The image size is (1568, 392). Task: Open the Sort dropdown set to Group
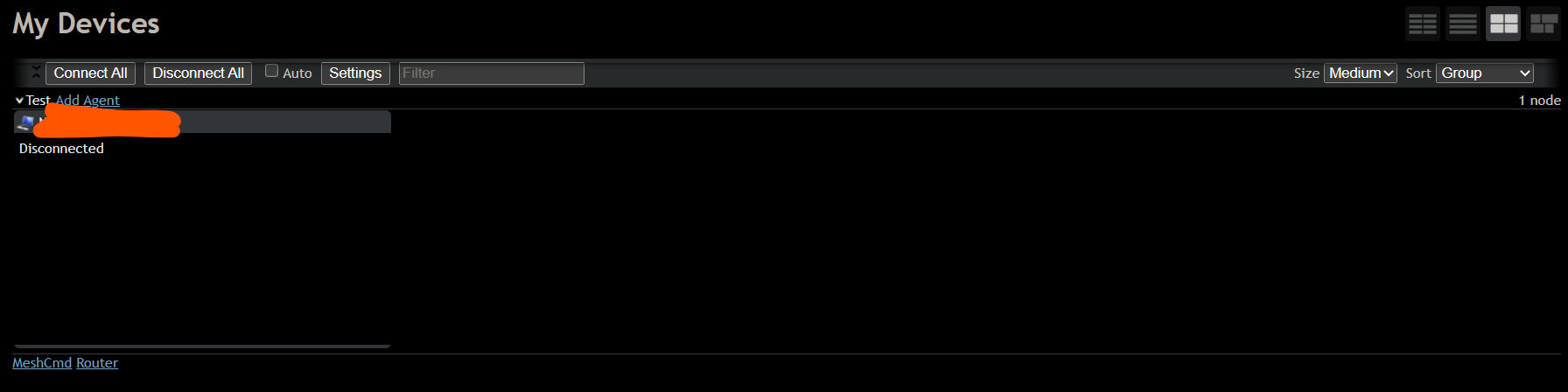click(x=1485, y=73)
